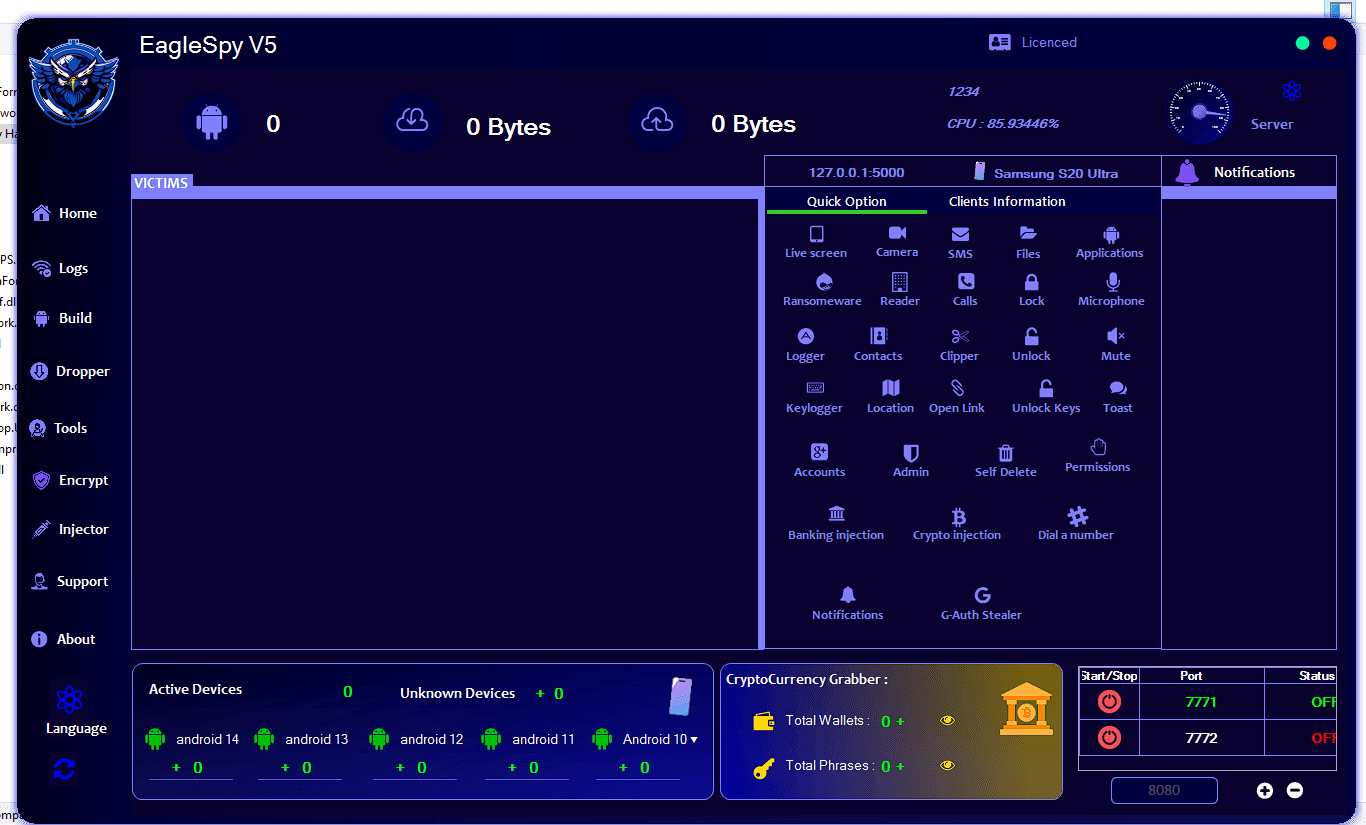Toggle the eye icon beside Total Wallets
This screenshot has height=825, width=1366.
tap(948, 720)
